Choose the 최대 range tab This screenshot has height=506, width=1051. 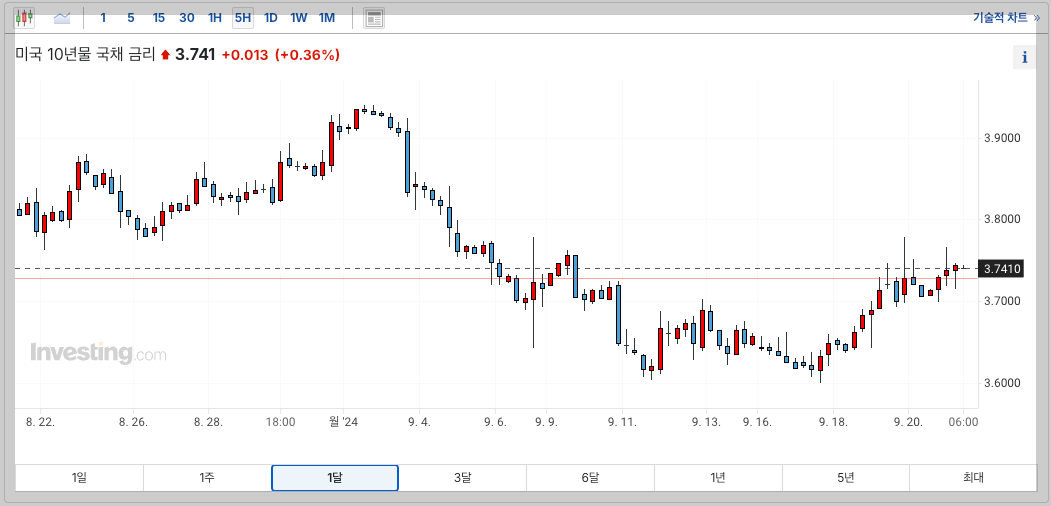point(973,478)
